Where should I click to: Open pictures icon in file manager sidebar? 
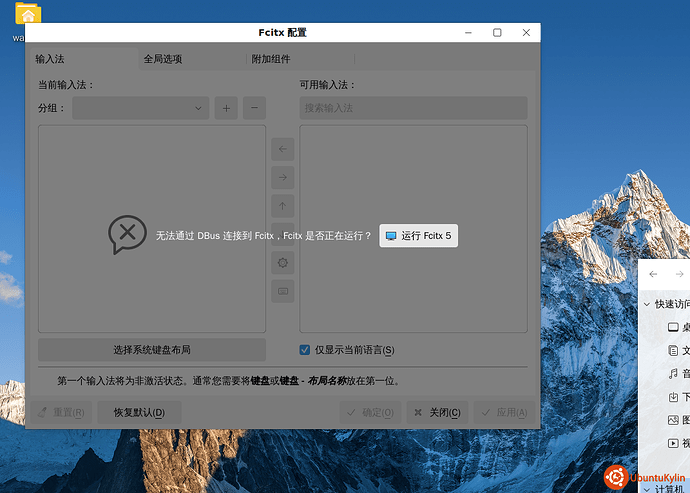tap(673, 420)
